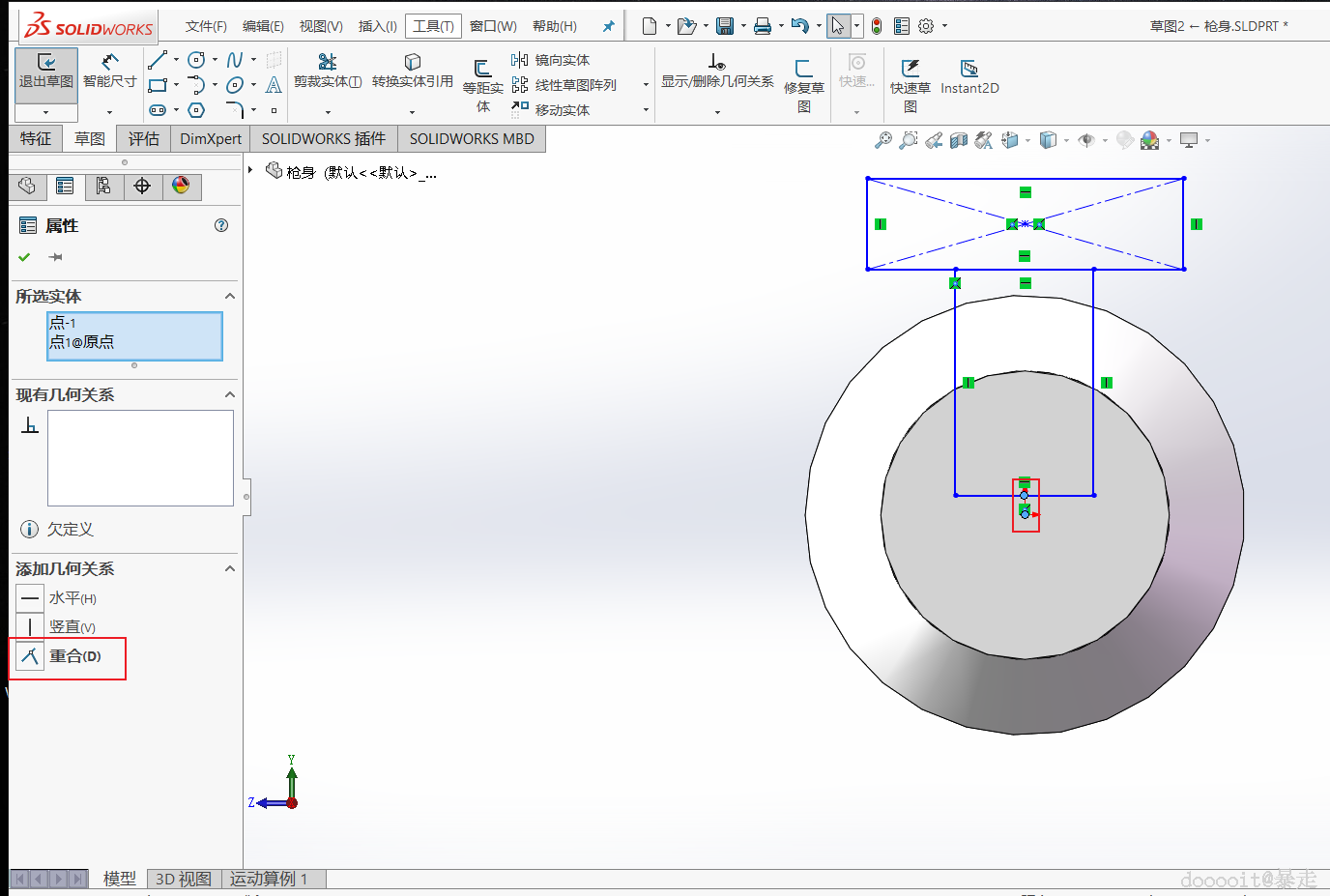
Task: Switch to the 特征 tab
Action: (36, 139)
